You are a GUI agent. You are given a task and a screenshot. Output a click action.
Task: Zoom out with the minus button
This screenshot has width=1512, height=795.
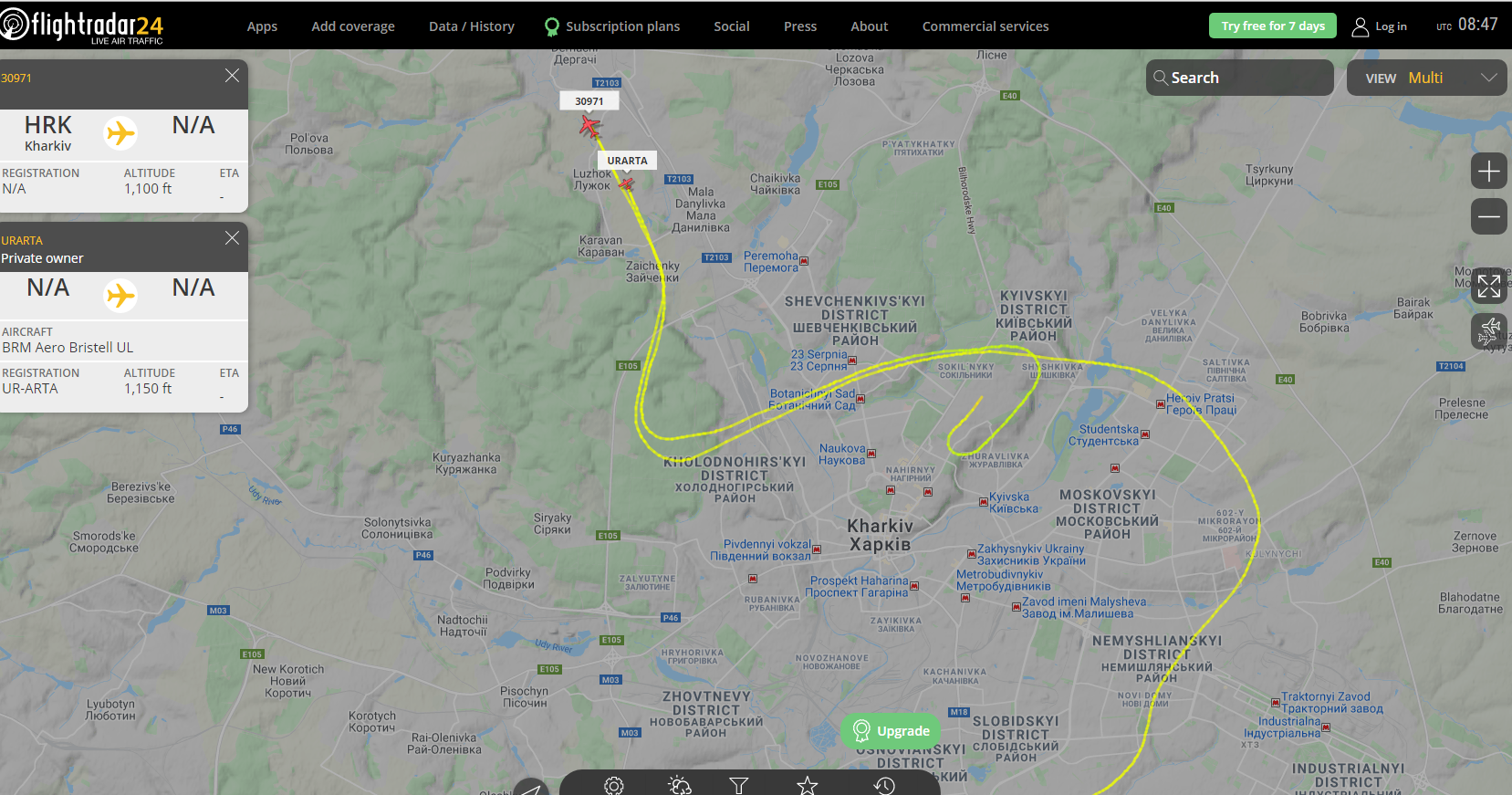(1489, 216)
